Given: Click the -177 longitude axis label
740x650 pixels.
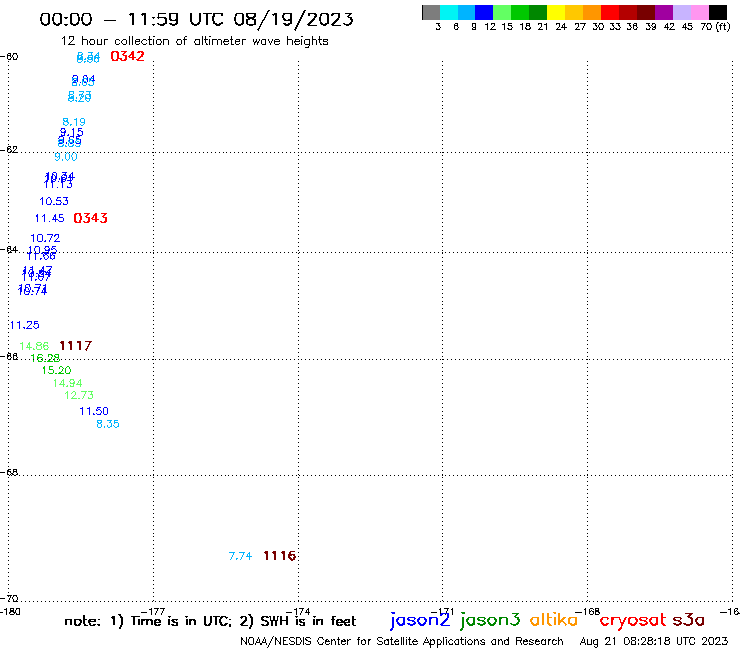Looking at the screenshot, I should (x=153, y=612).
